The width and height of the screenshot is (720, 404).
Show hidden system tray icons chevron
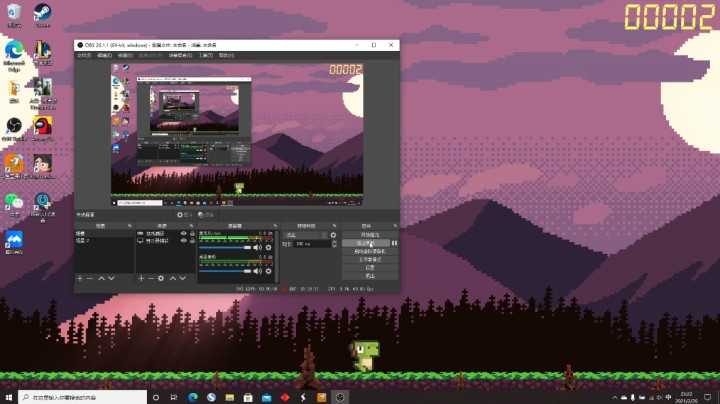614,397
